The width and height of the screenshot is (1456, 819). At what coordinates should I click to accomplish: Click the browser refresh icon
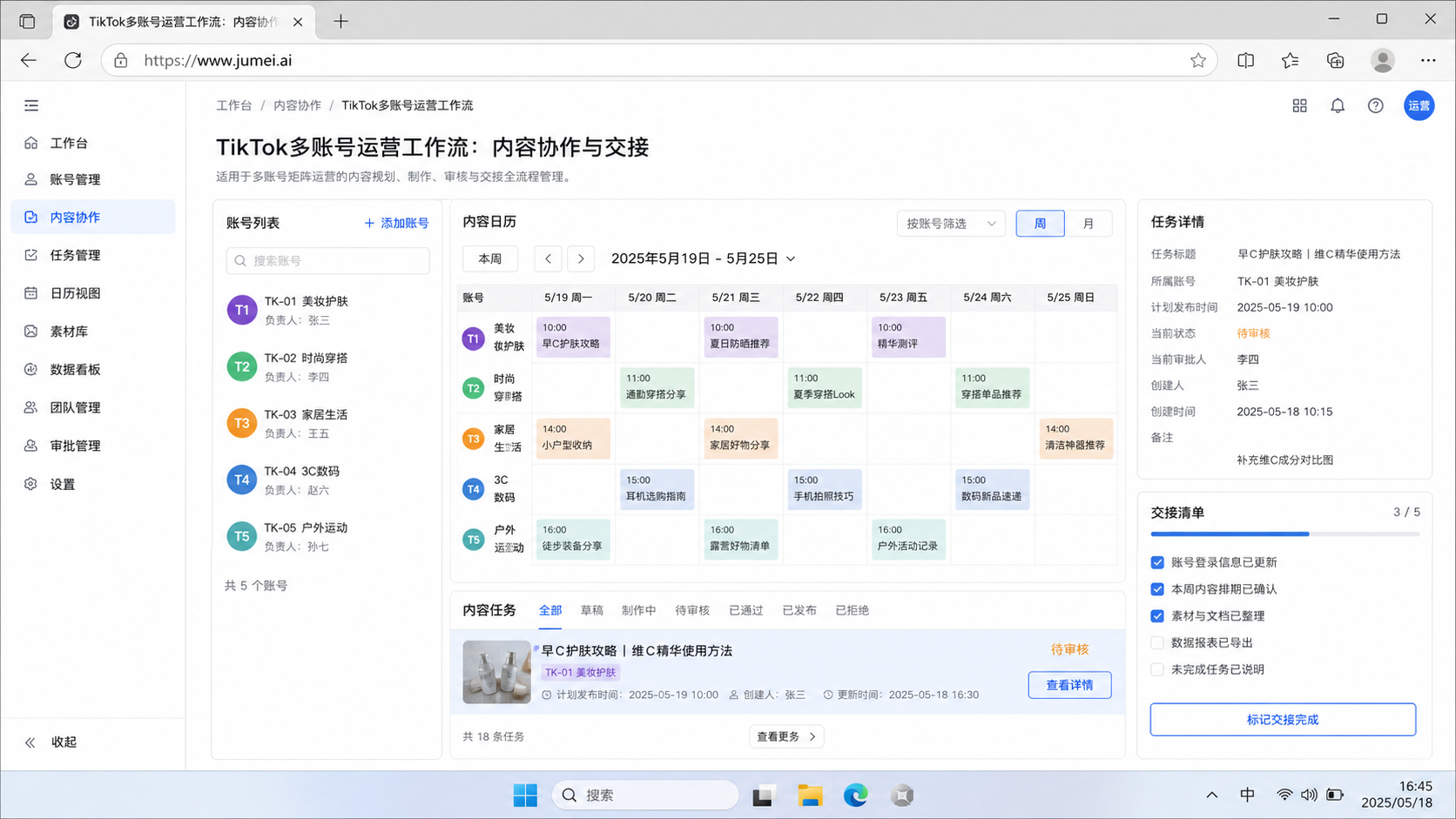pyautogui.click(x=73, y=60)
